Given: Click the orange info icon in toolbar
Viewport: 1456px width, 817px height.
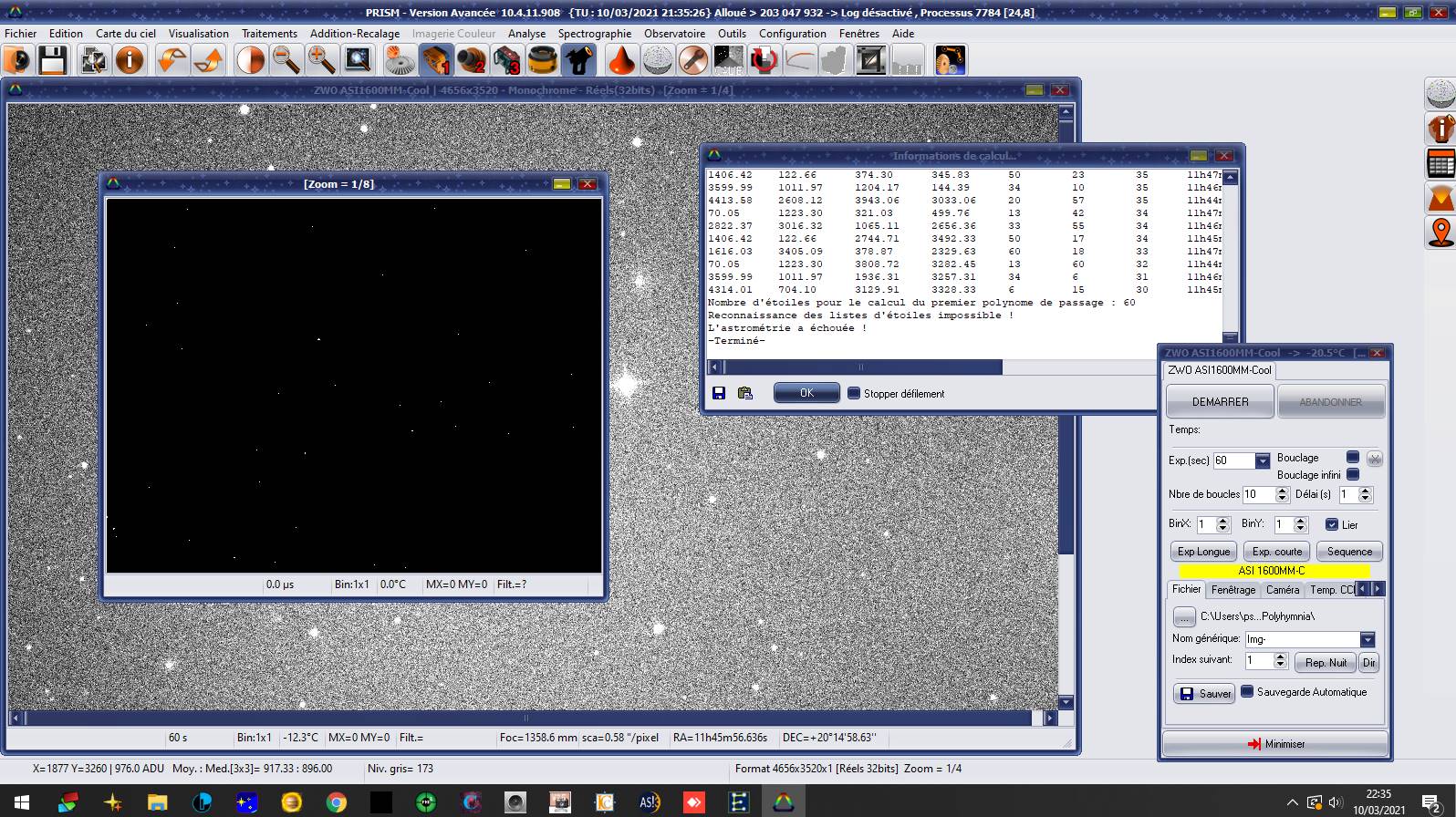Looking at the screenshot, I should pos(130,60).
